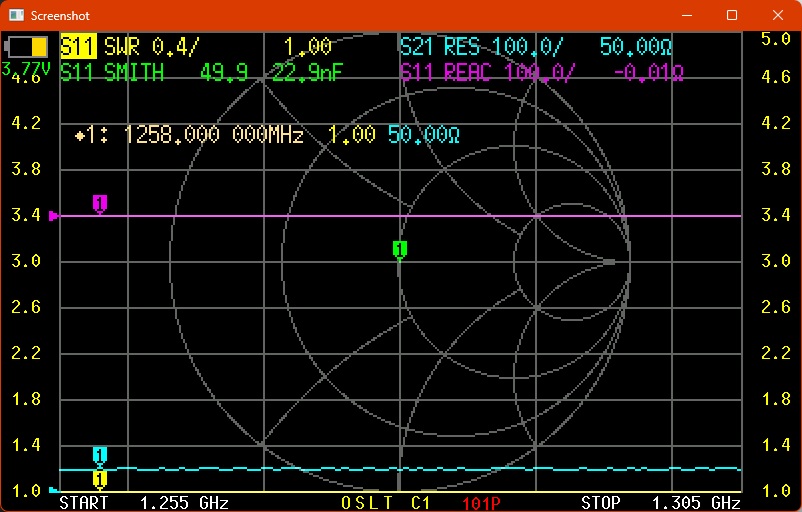802x512 pixels.
Task: Select the cyan marker 1 on S21 trace
Action: 100,456
